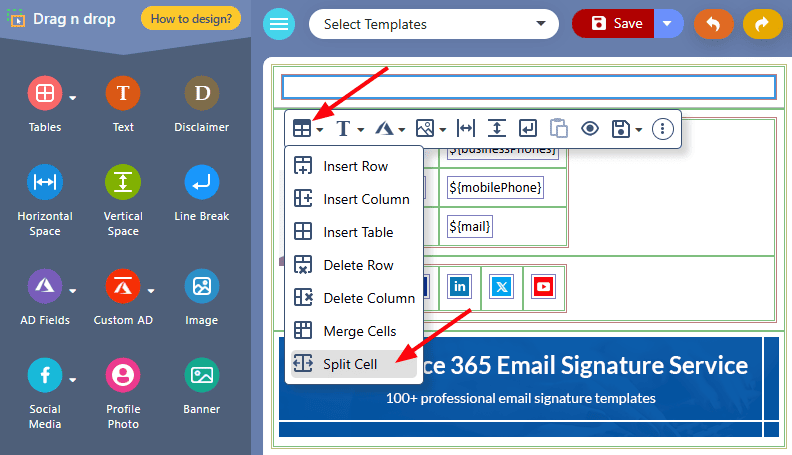Choose Insert Row from the menu
792x455 pixels.
coord(354,166)
